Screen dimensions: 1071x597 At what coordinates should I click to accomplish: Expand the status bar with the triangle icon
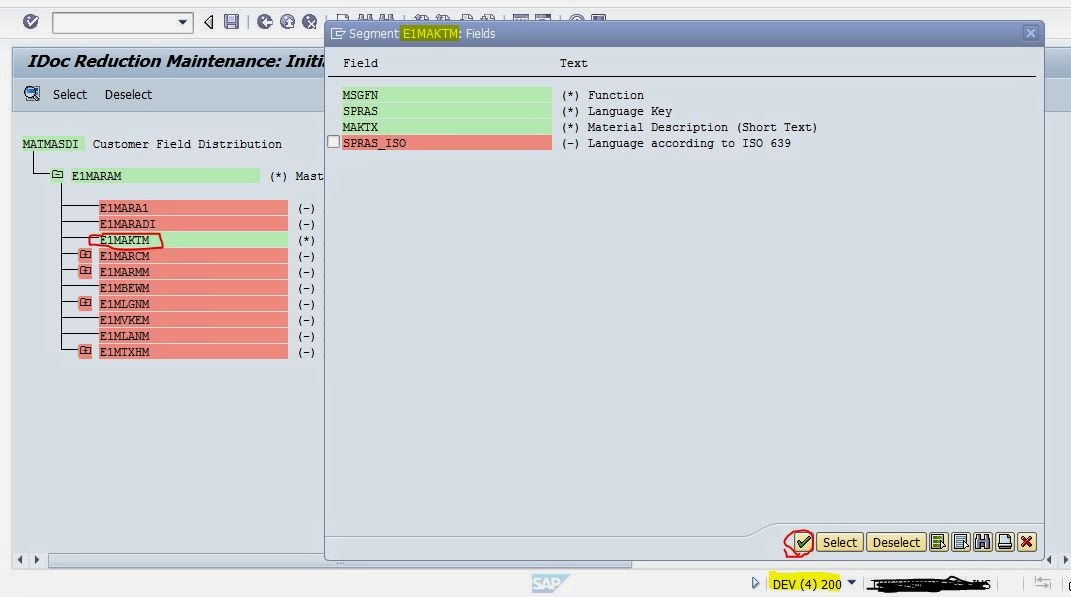coord(755,583)
